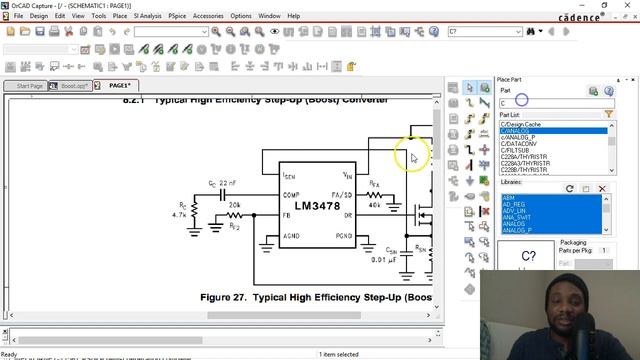Click the LM3478 chip in the schematic
Screen dimensions: 640x360
[317, 205]
